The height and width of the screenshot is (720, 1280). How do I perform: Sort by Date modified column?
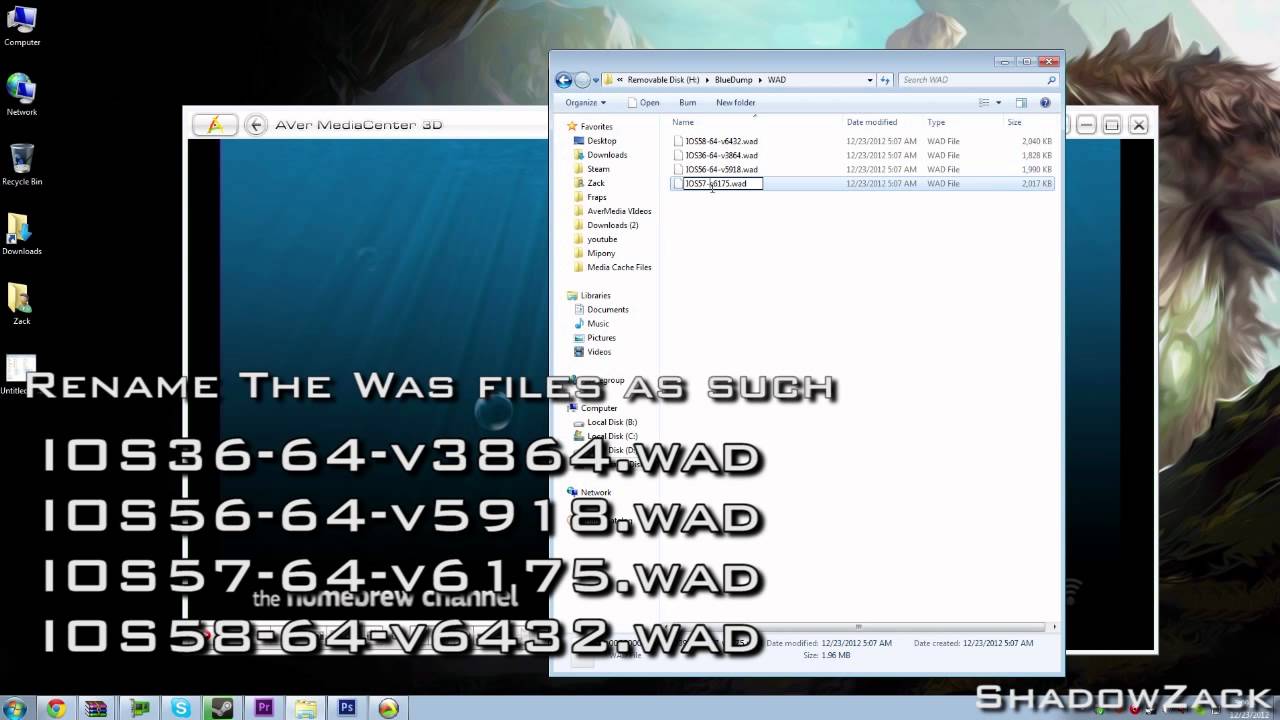pos(872,122)
